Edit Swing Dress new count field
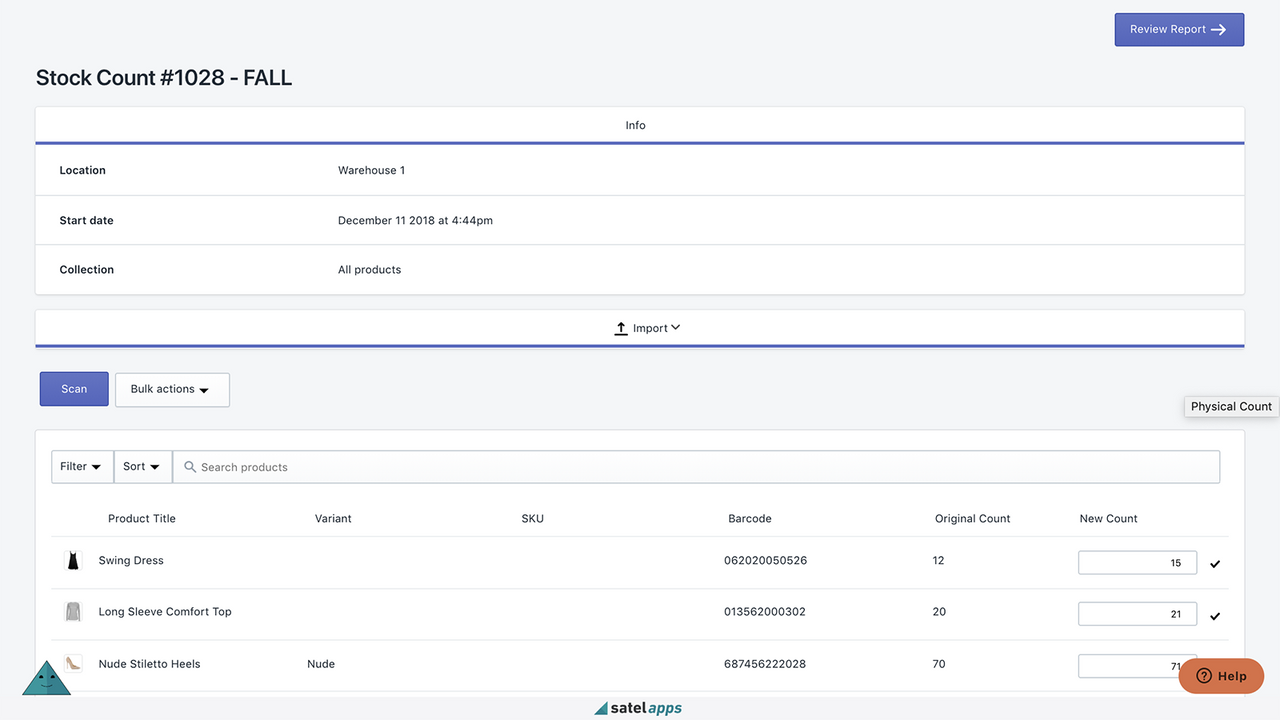This screenshot has width=1280, height=720. coord(1137,562)
